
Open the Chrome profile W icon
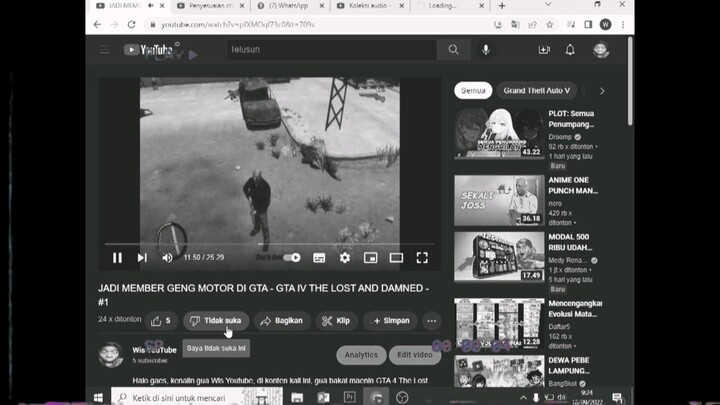coord(606,25)
